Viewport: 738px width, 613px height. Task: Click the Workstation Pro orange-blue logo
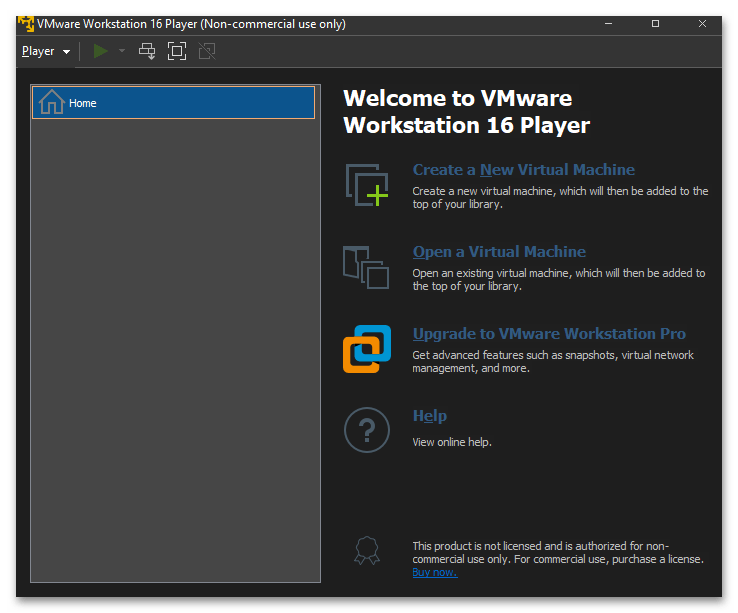(x=367, y=349)
